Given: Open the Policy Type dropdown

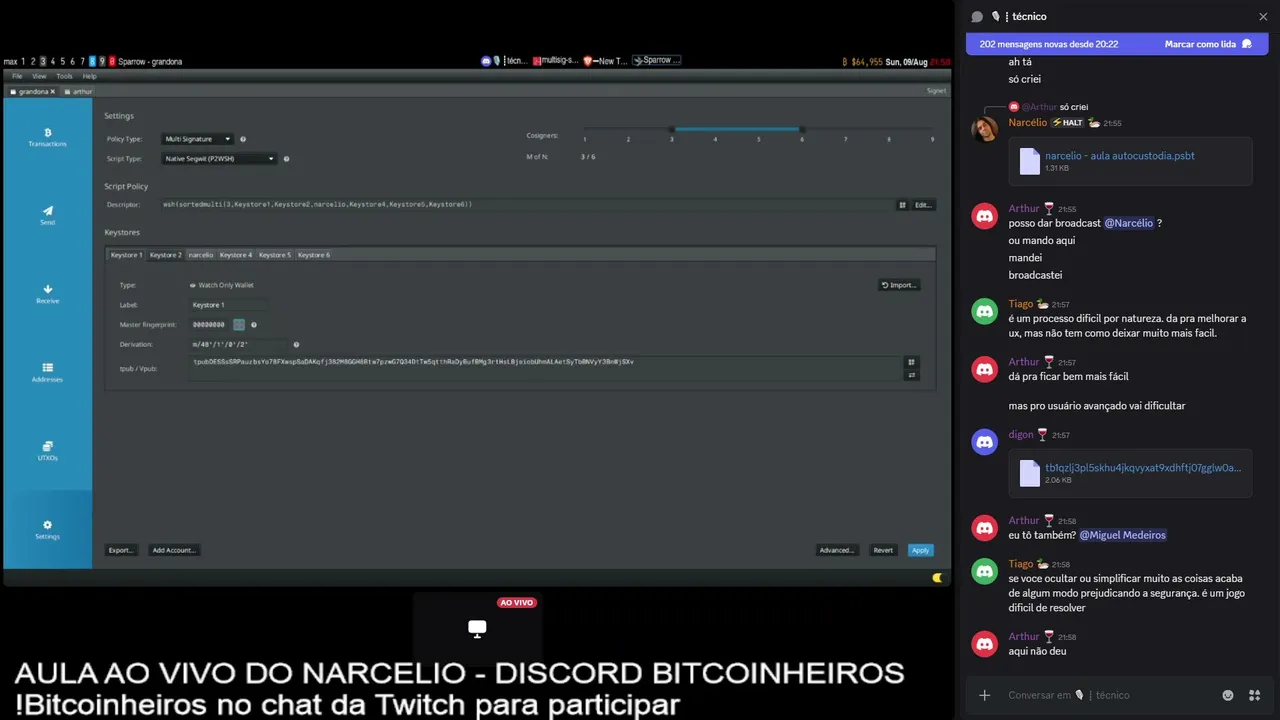Looking at the screenshot, I should pyautogui.click(x=198, y=139).
